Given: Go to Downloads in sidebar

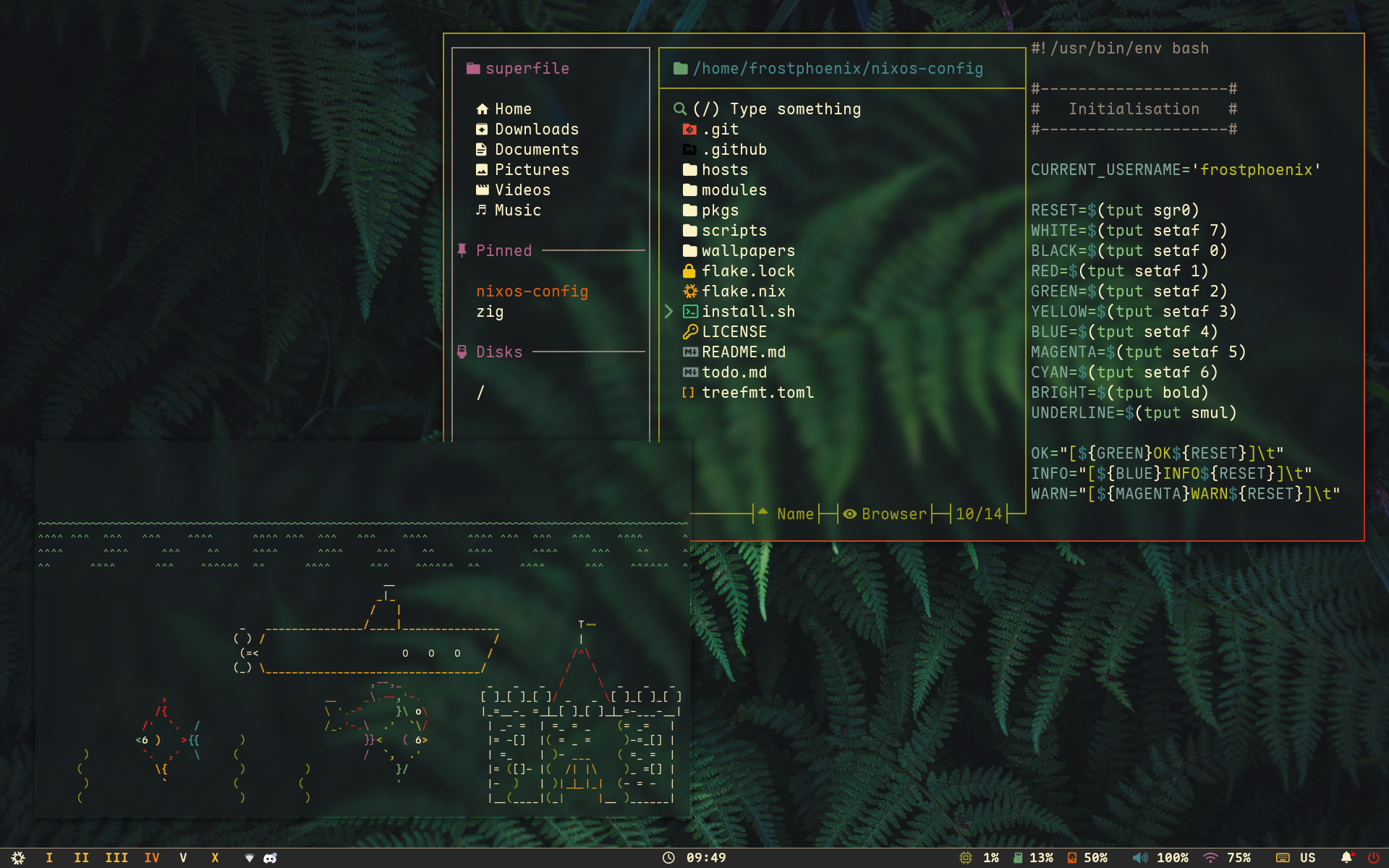Looking at the screenshot, I should [536, 129].
